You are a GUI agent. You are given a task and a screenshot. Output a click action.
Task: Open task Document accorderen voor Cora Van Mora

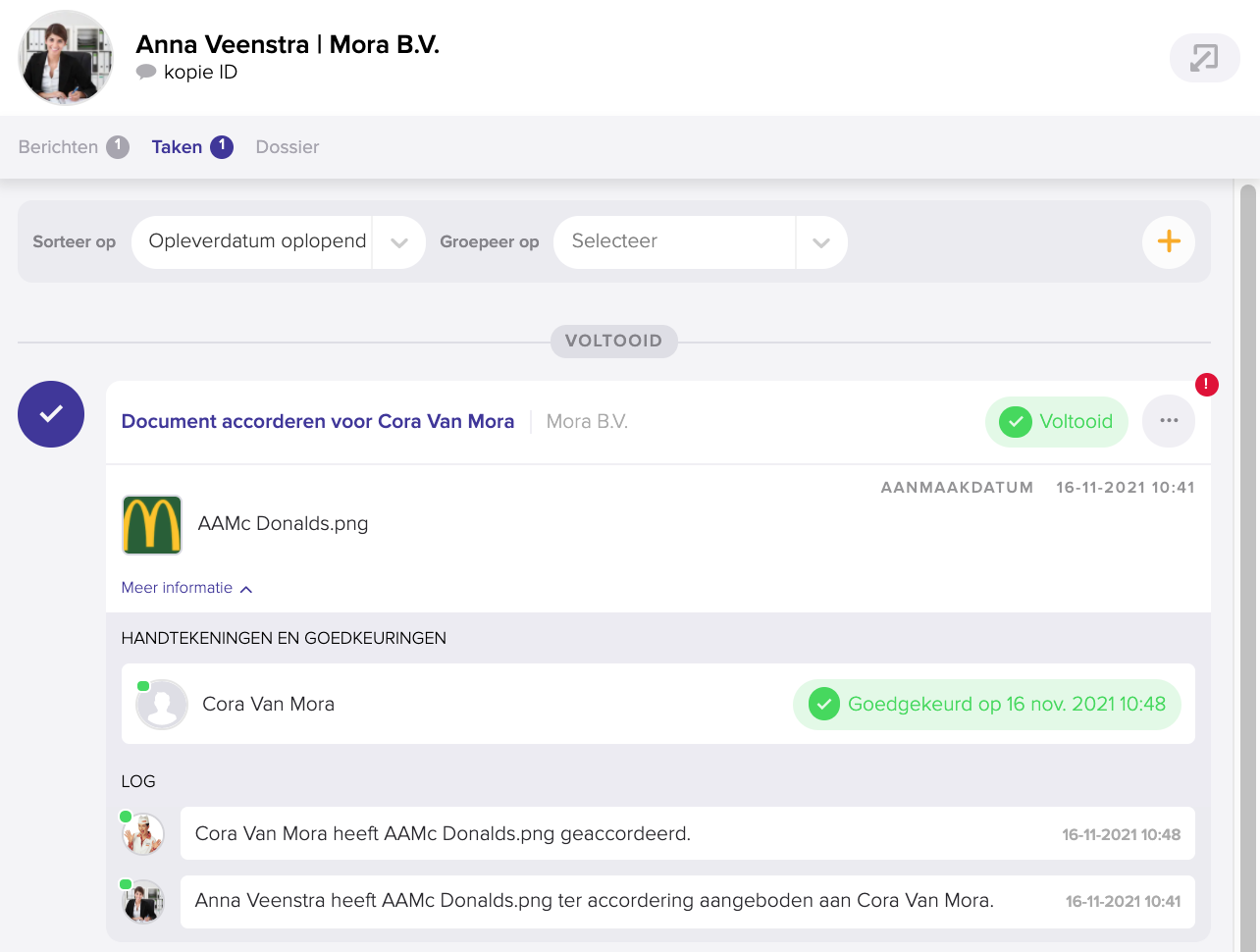point(318,421)
